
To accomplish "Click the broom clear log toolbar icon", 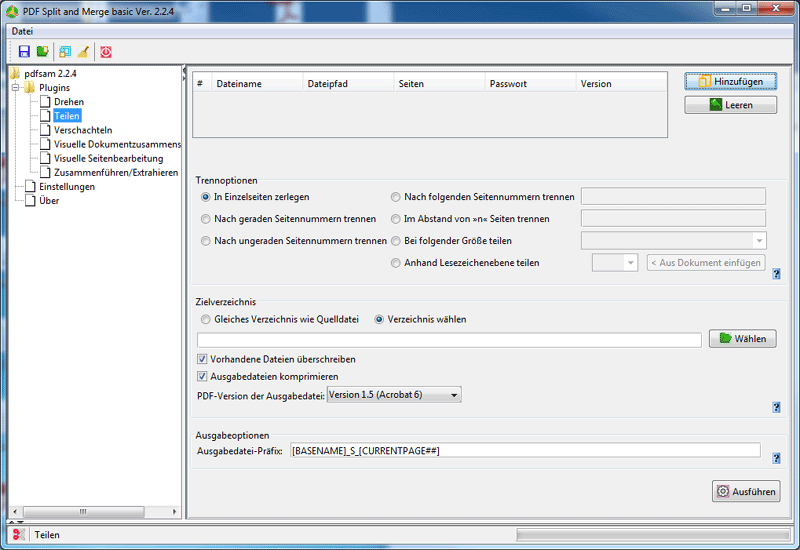I will pyautogui.click(x=83, y=52).
